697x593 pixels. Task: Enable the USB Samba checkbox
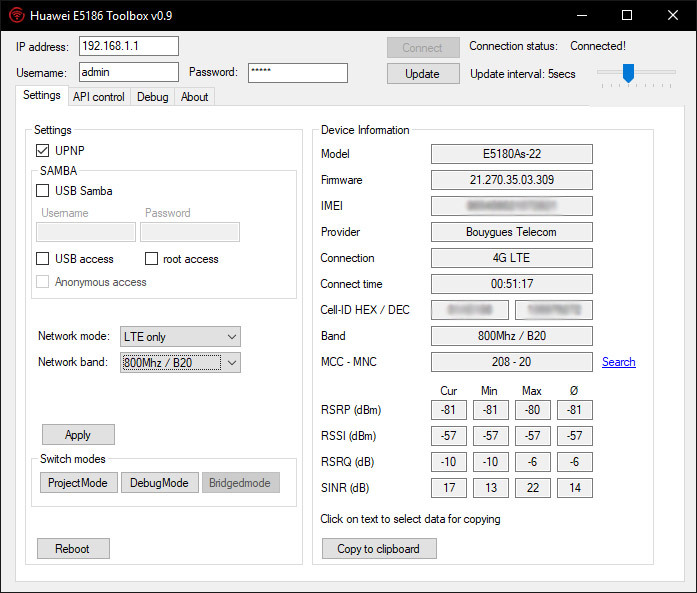click(x=42, y=191)
